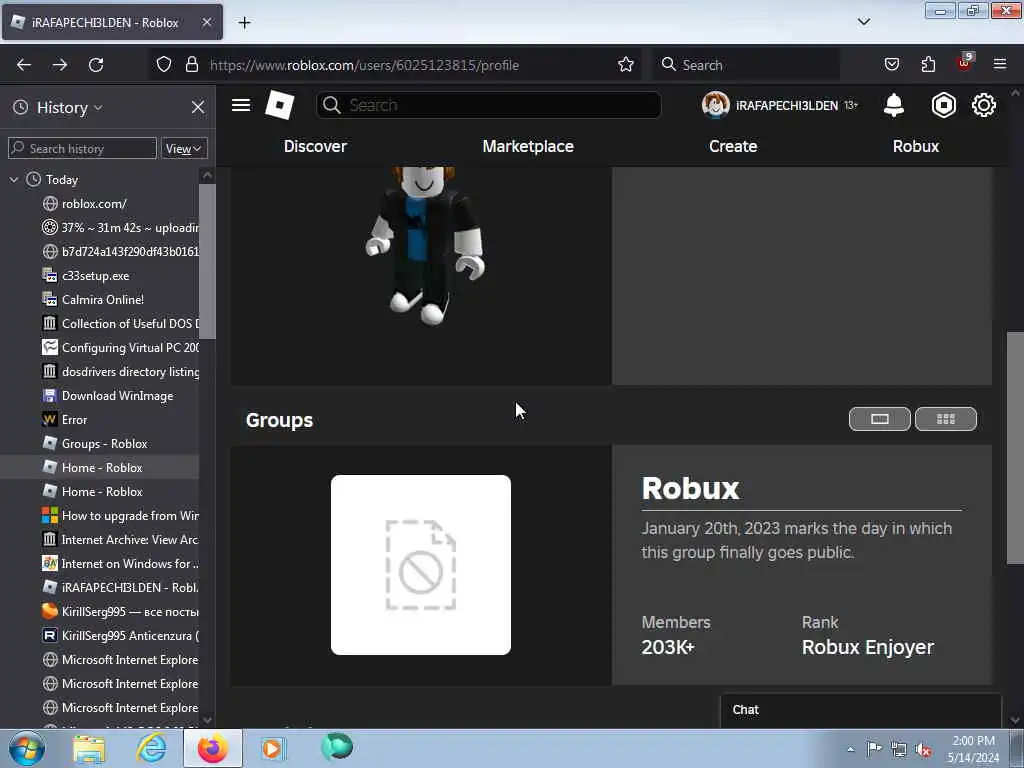
Task: Click the site security padlock icon
Action: pyautogui.click(x=191, y=65)
